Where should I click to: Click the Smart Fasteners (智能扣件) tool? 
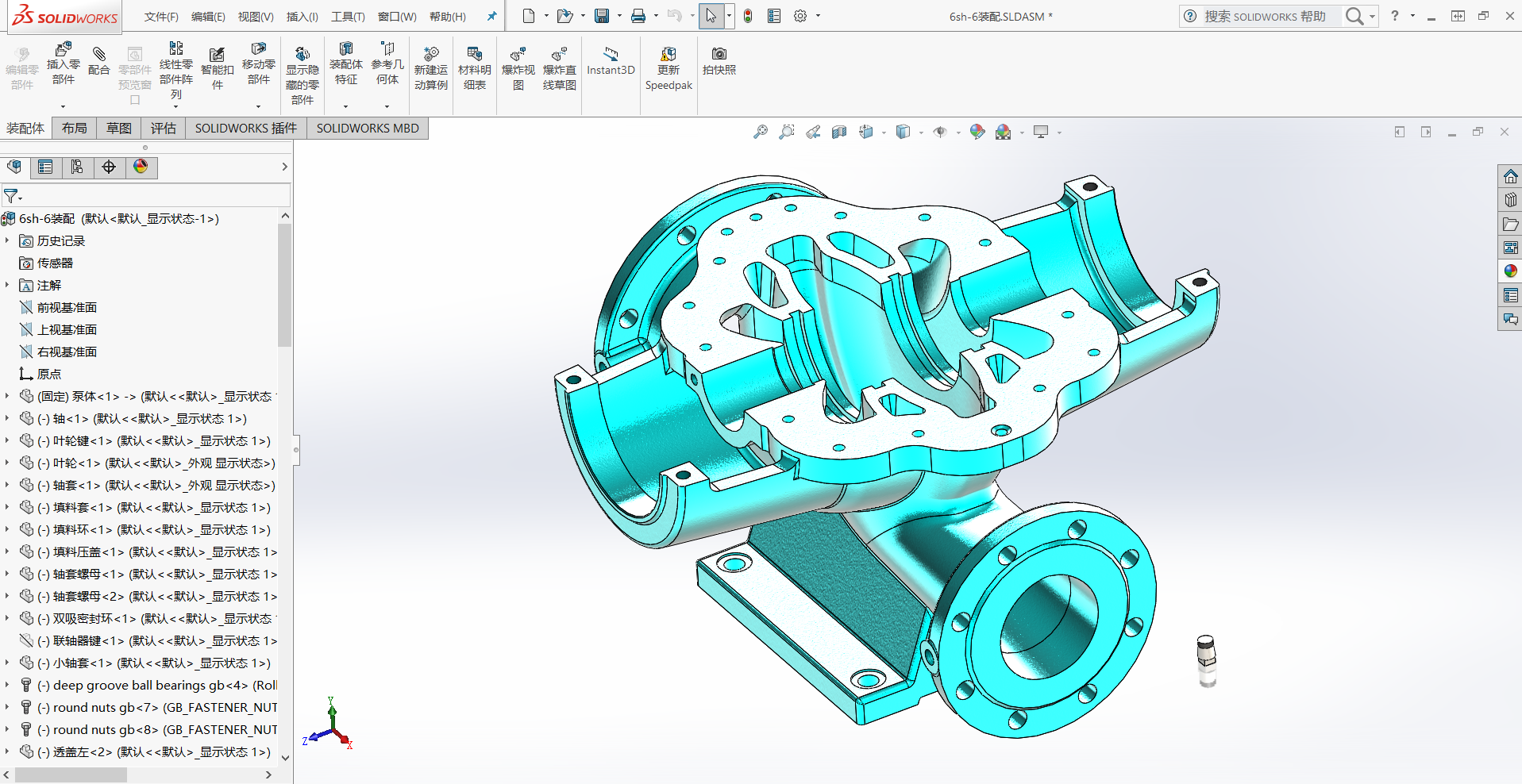217,68
